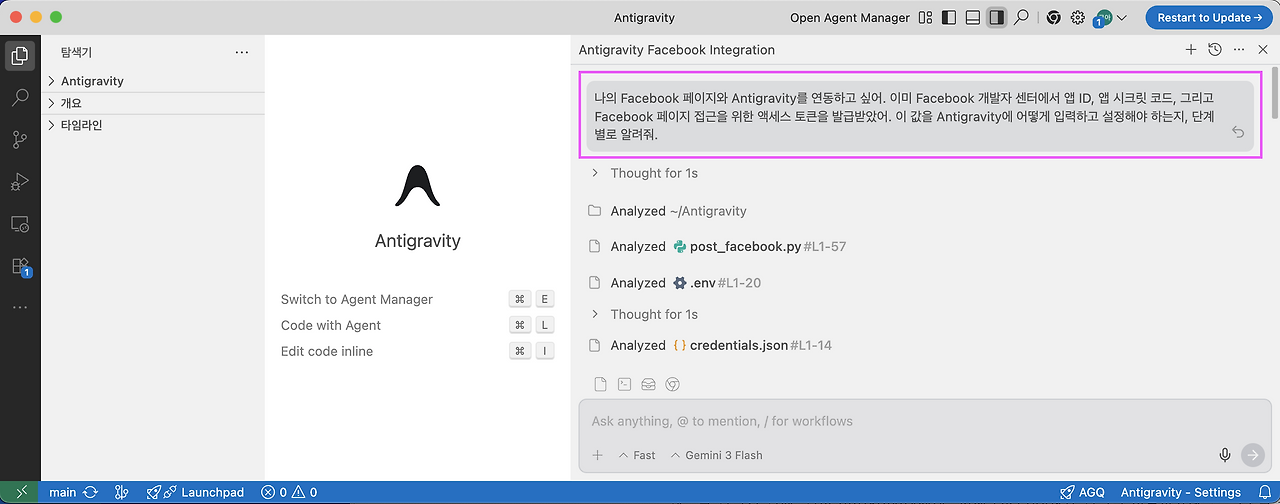The height and width of the screenshot is (504, 1280).
Task: Revert to this message undo arrow
Action: point(1238,132)
